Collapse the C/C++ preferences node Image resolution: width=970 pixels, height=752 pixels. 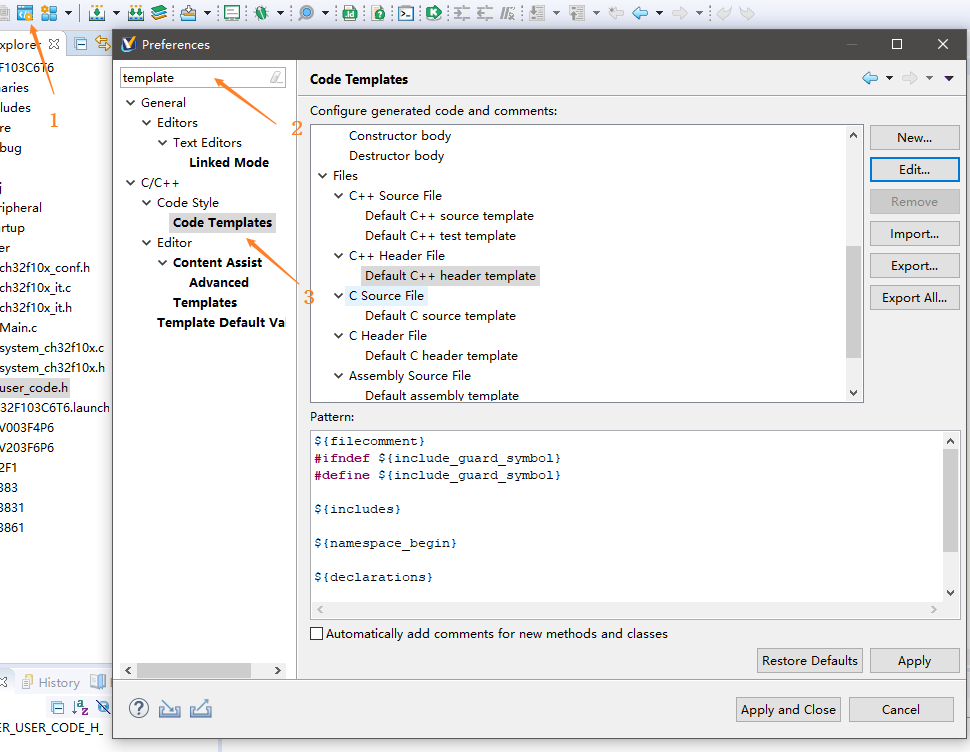click(131, 183)
